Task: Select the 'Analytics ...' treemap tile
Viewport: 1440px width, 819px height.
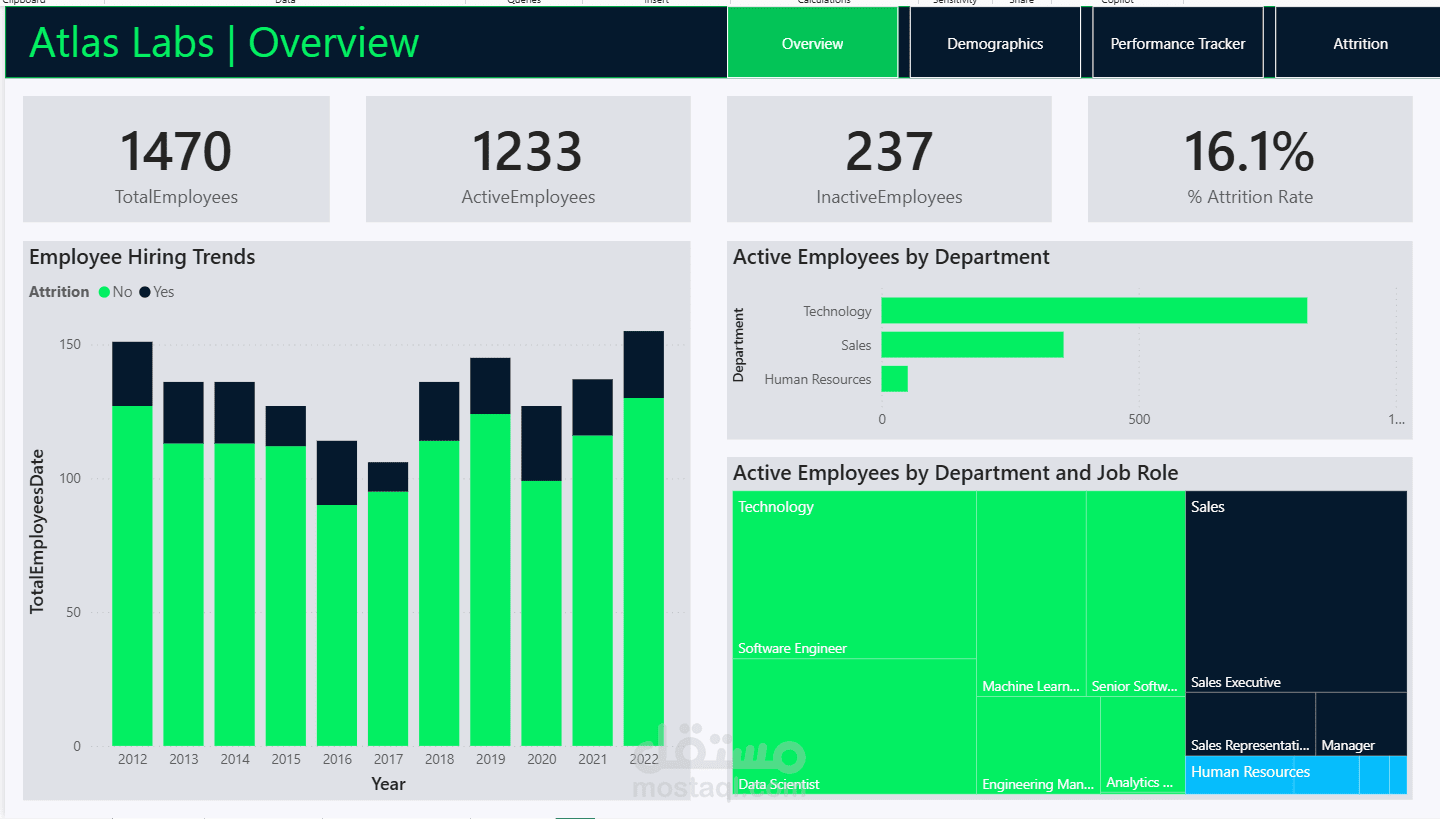Action: 1143,745
